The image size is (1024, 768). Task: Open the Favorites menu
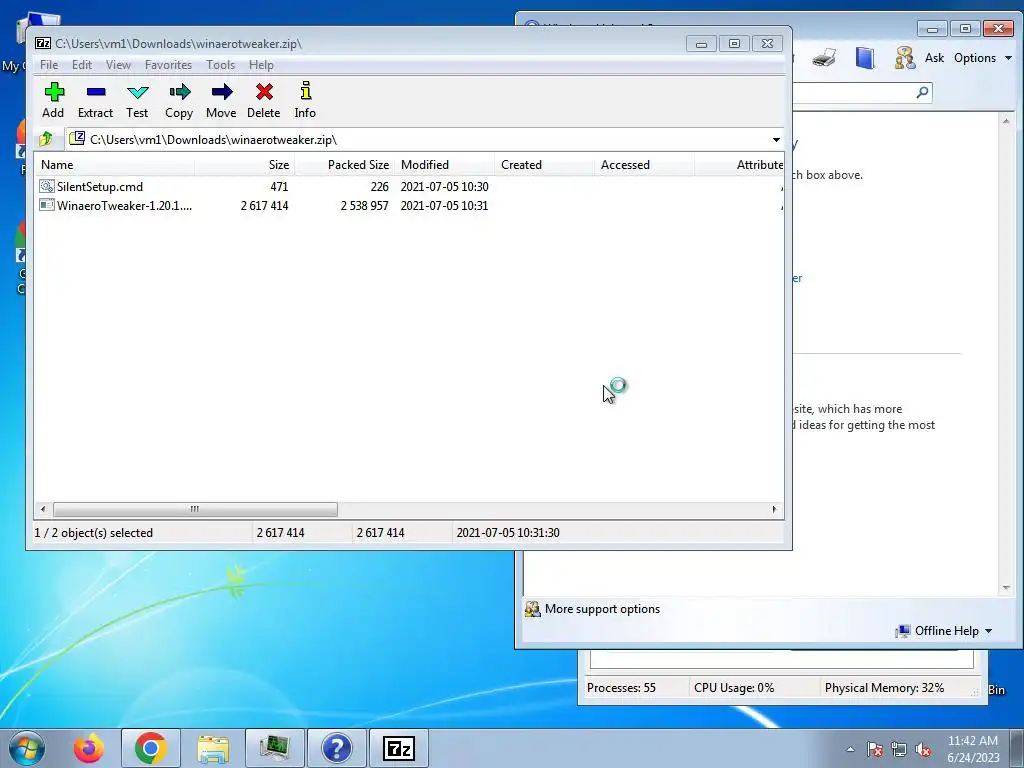pyautogui.click(x=168, y=65)
